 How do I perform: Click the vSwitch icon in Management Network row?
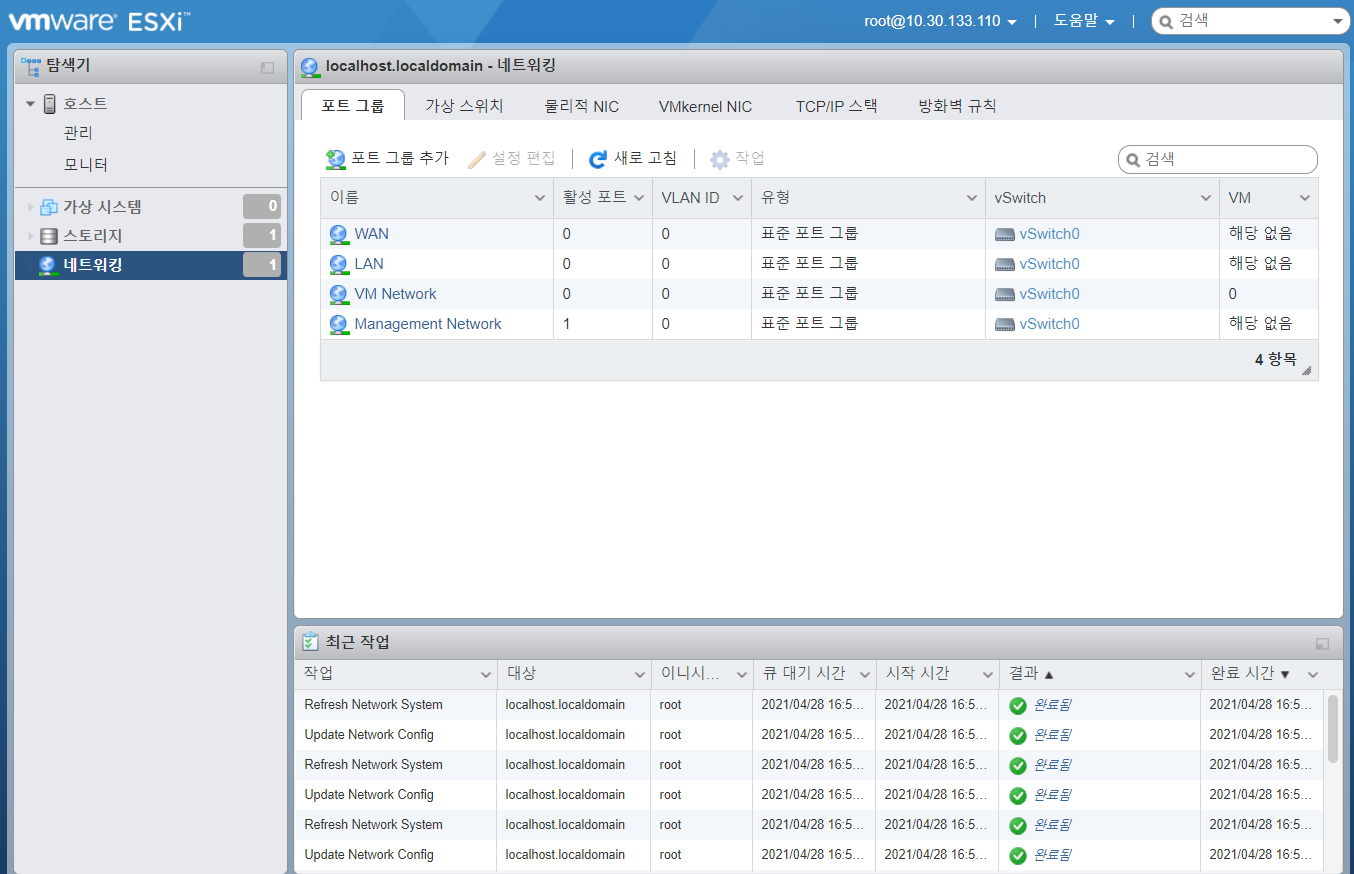click(x=1005, y=325)
